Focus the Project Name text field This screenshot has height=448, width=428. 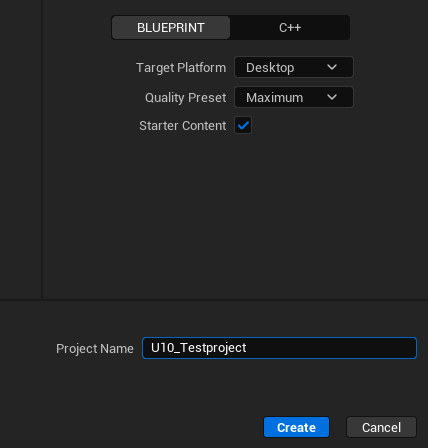point(279,348)
